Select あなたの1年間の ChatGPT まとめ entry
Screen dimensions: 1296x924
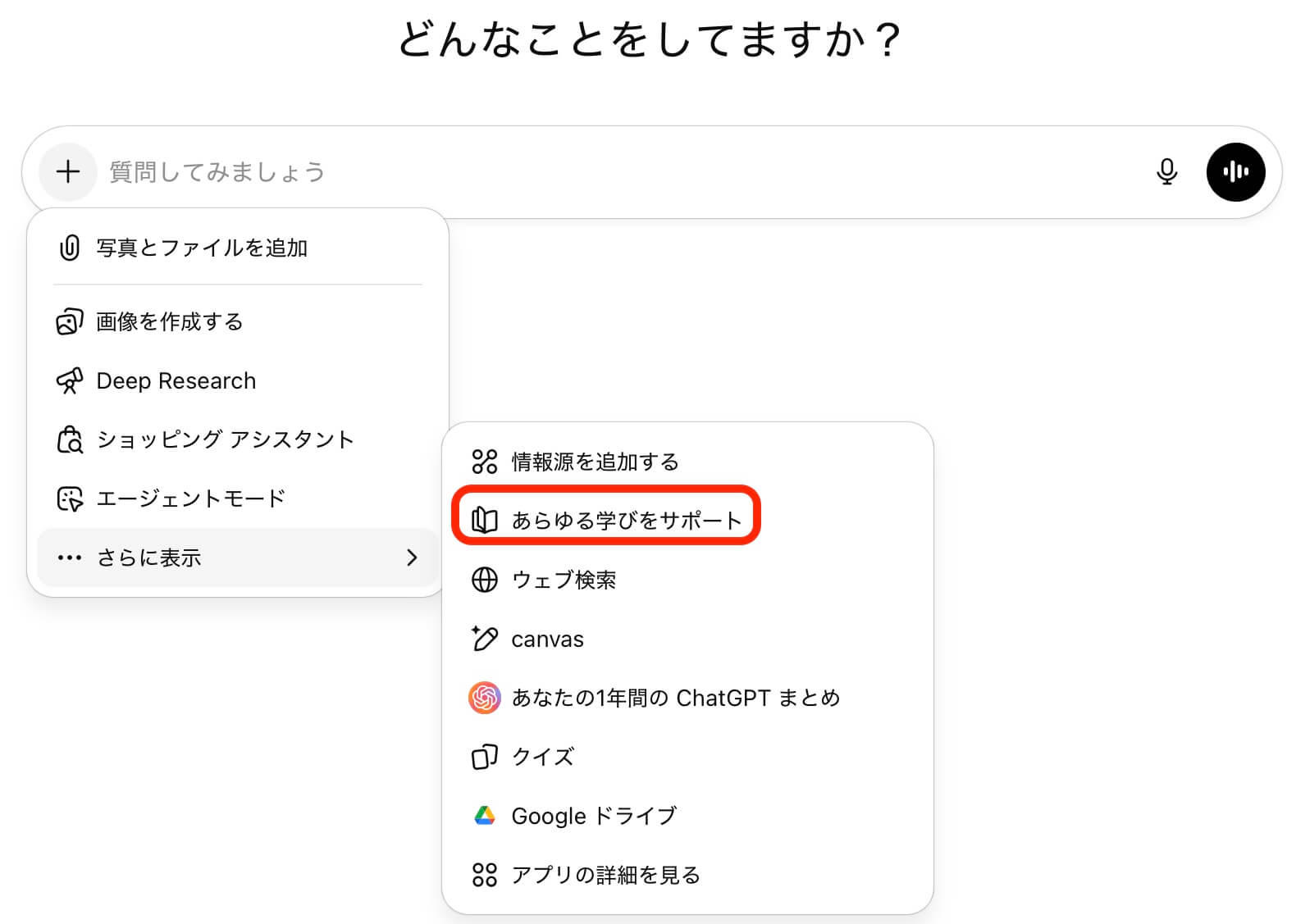click(675, 698)
